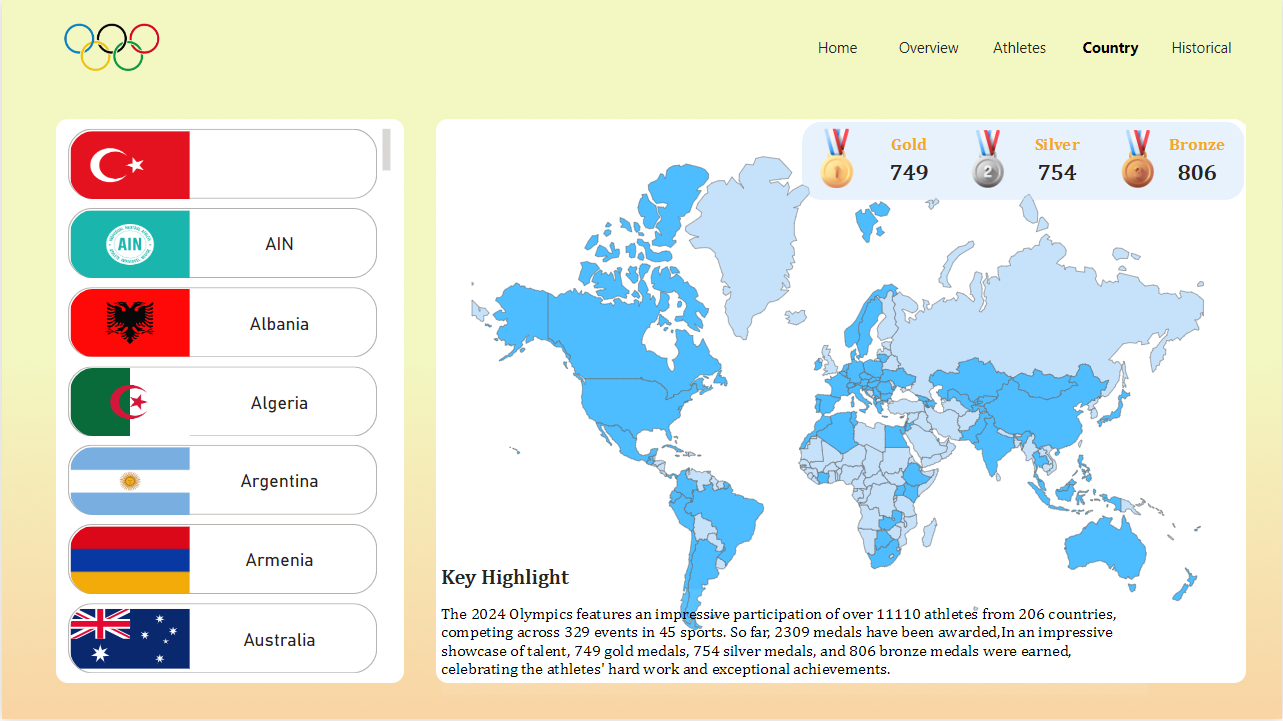Choose Argentina in the country list
The width and height of the screenshot is (1283, 721).
pyautogui.click(x=223, y=480)
